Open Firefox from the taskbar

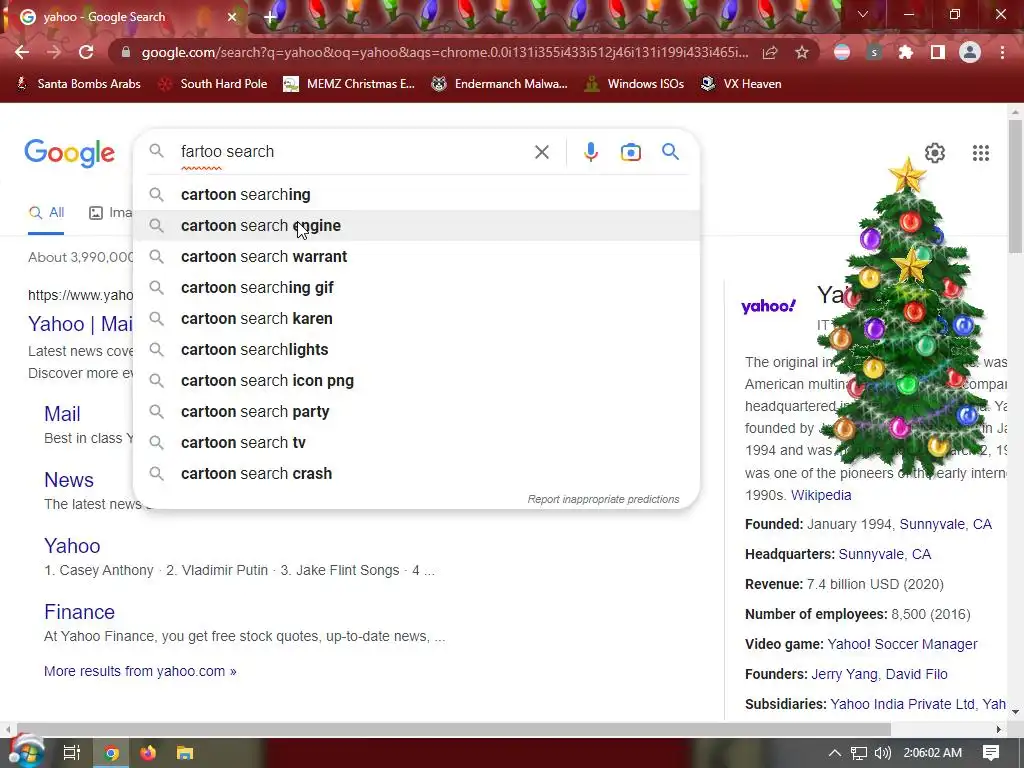148,753
